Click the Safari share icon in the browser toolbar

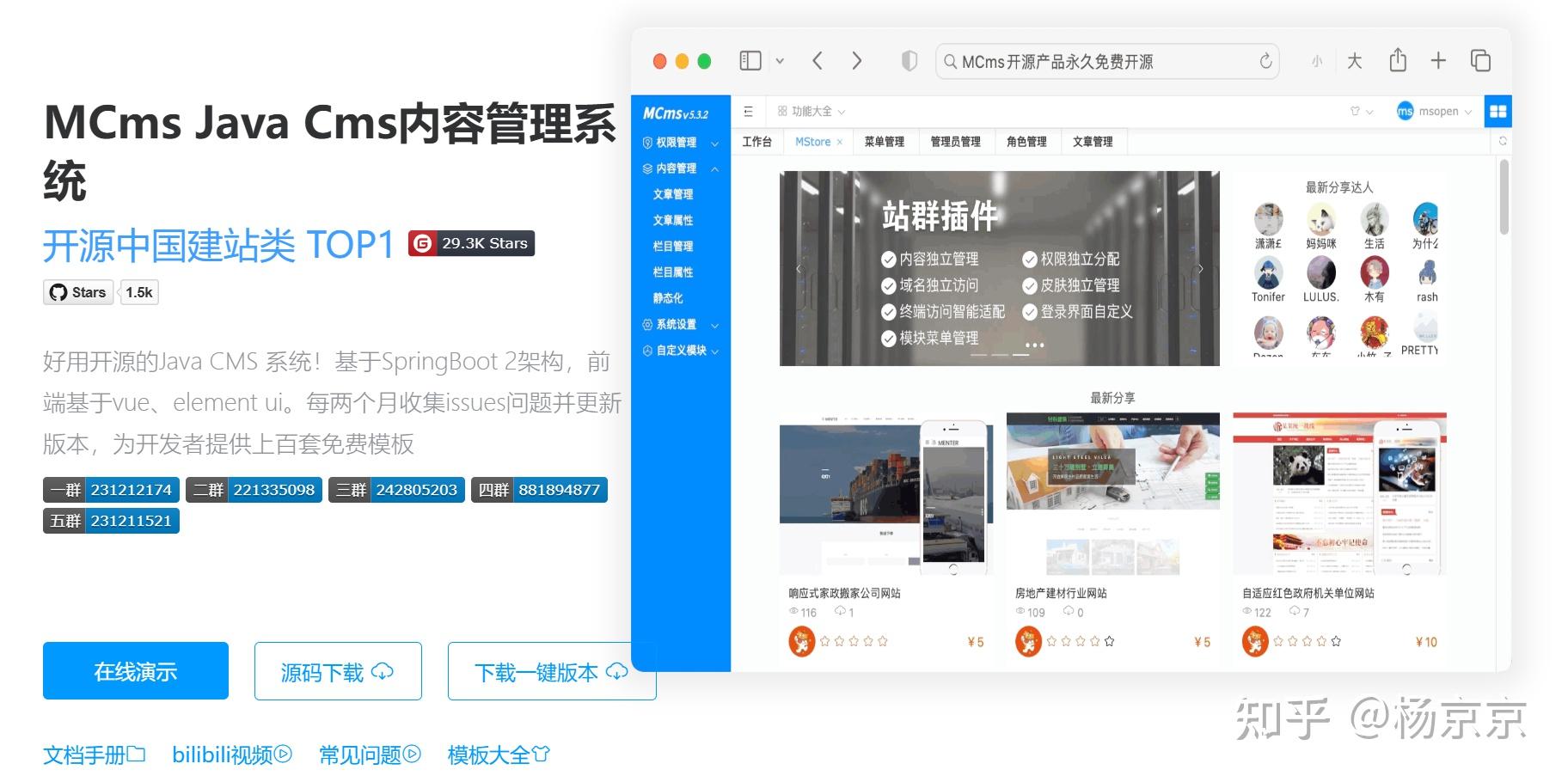pos(1397,60)
